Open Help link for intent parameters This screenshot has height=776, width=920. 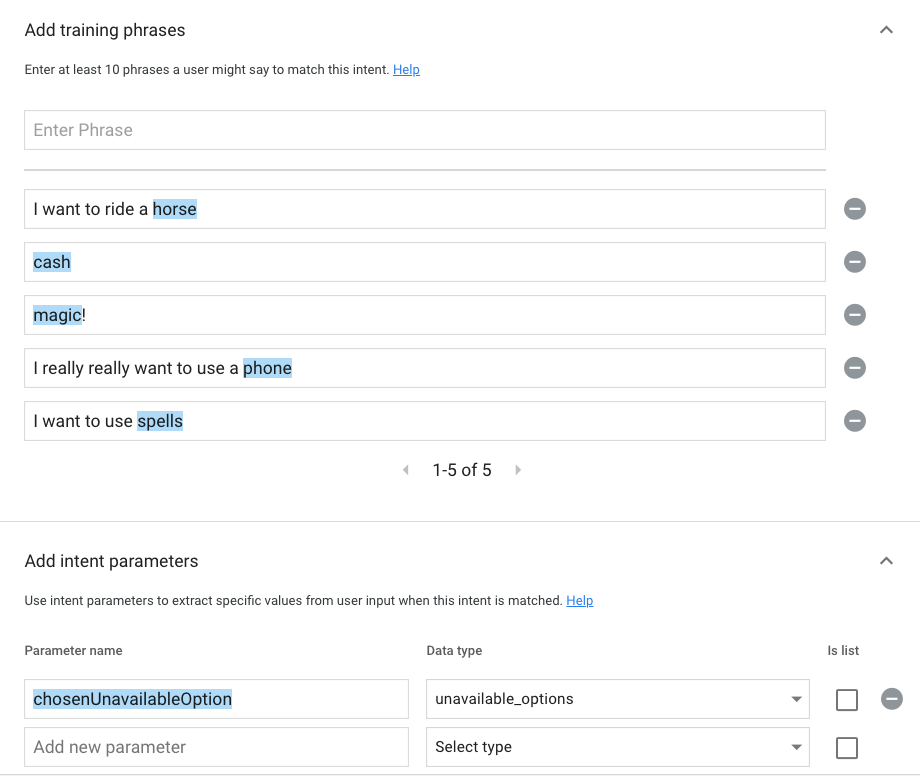[579, 601]
